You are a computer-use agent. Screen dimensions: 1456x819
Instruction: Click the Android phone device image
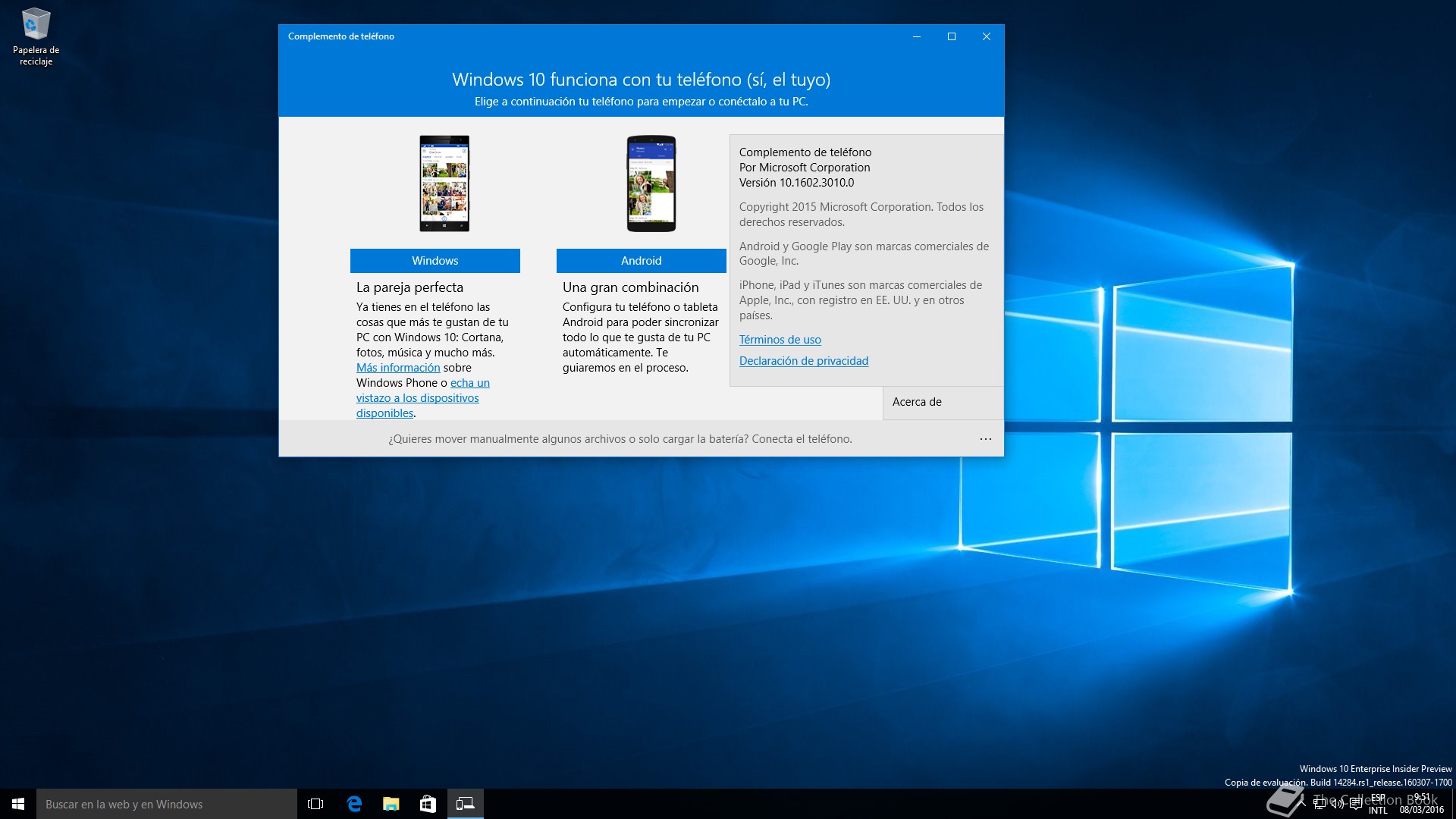point(651,184)
